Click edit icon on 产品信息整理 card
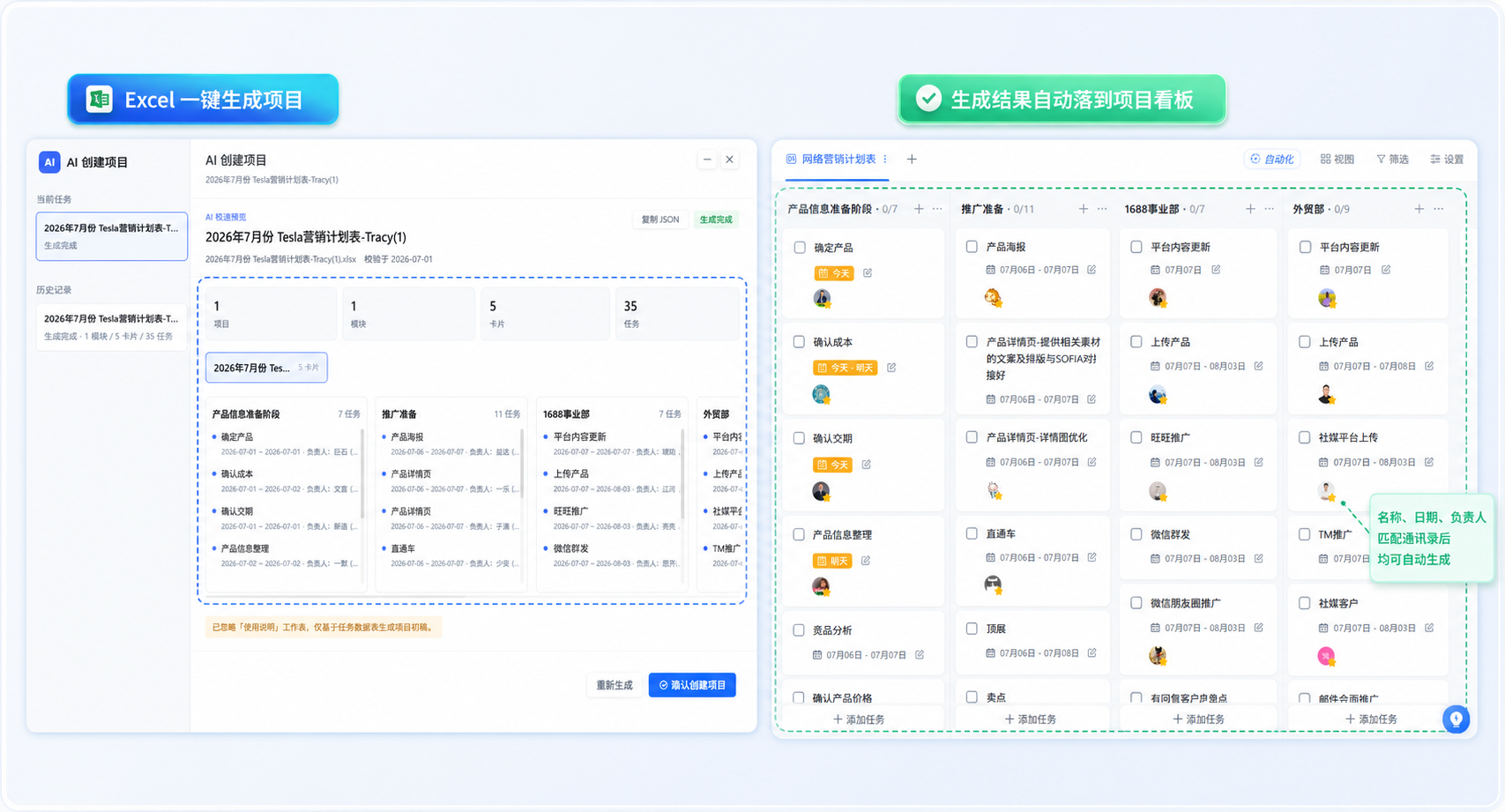This screenshot has width=1505, height=812. [866, 561]
